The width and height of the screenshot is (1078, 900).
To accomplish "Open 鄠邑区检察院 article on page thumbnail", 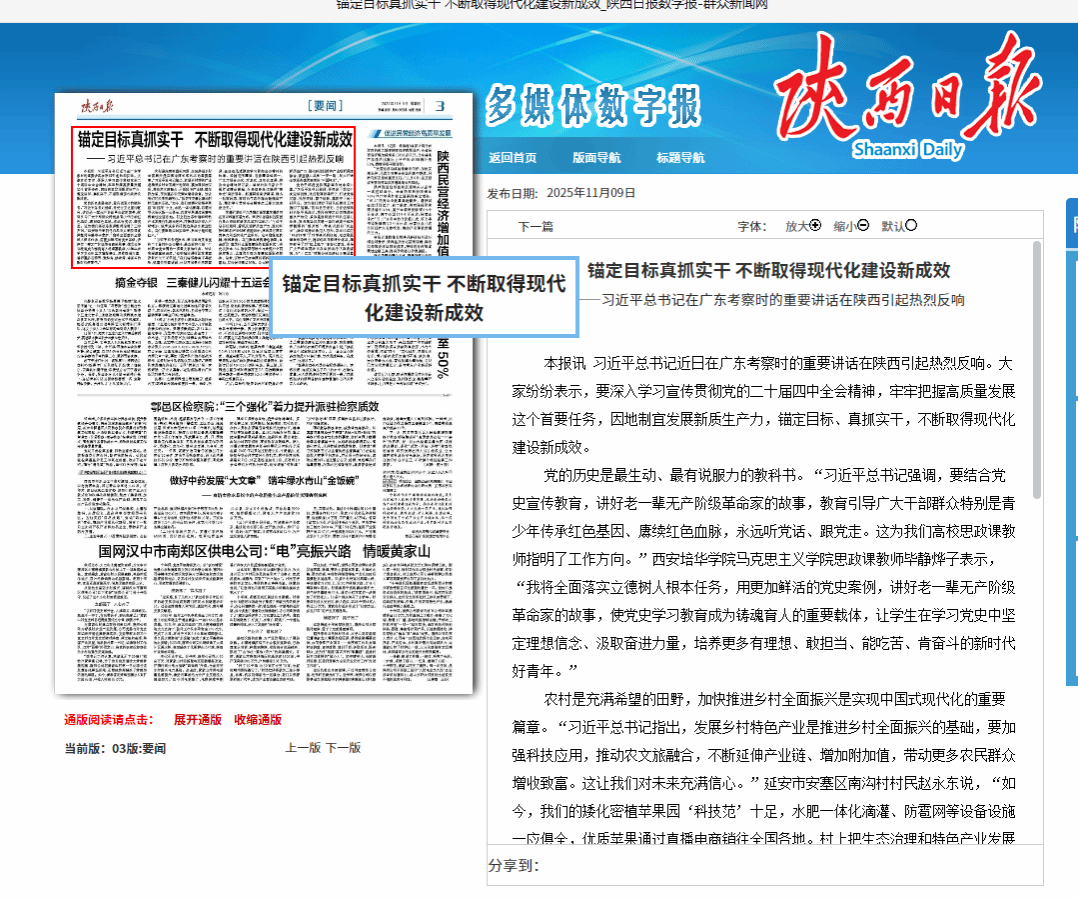I will (x=264, y=407).
